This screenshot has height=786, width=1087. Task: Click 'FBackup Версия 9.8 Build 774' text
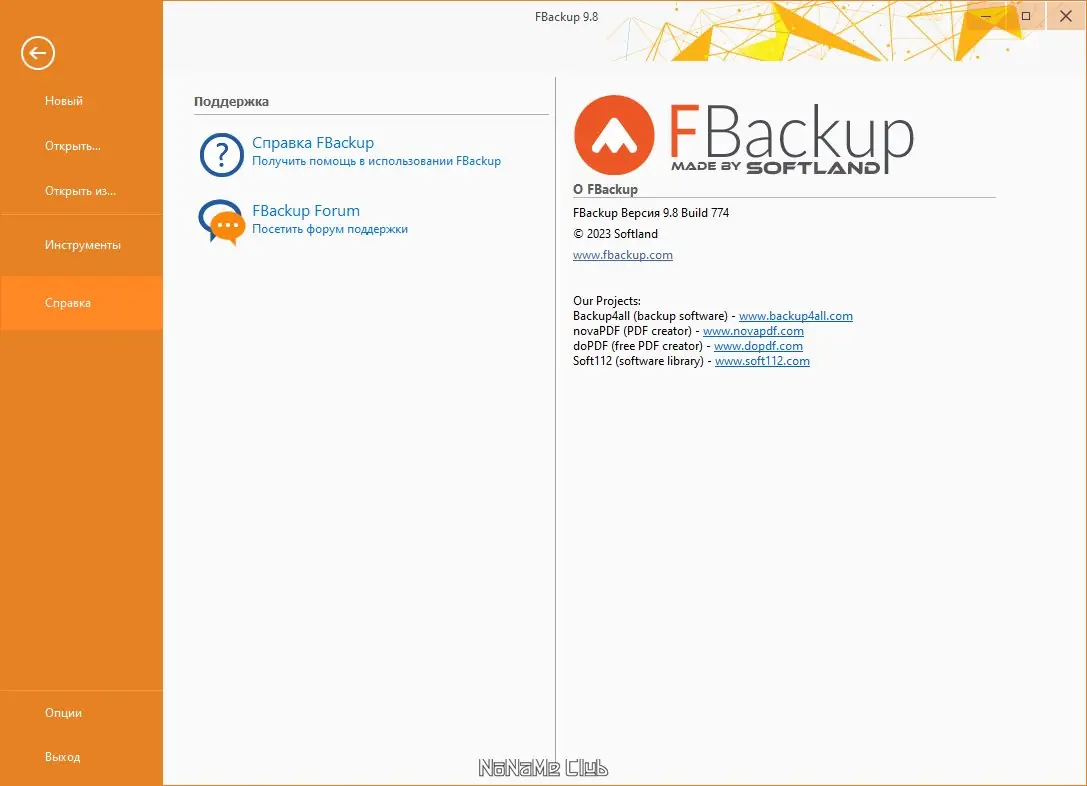[651, 213]
